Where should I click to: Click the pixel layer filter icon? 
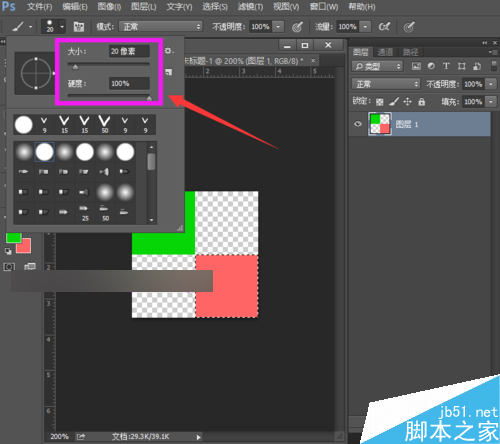coord(416,66)
